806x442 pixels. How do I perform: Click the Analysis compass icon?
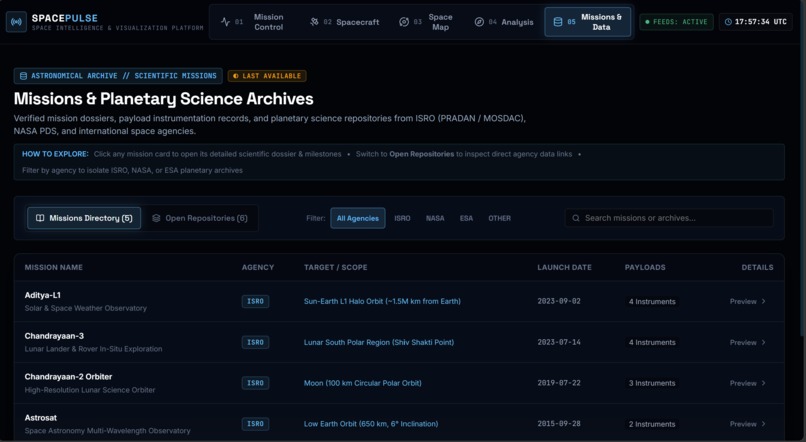pyautogui.click(x=479, y=22)
